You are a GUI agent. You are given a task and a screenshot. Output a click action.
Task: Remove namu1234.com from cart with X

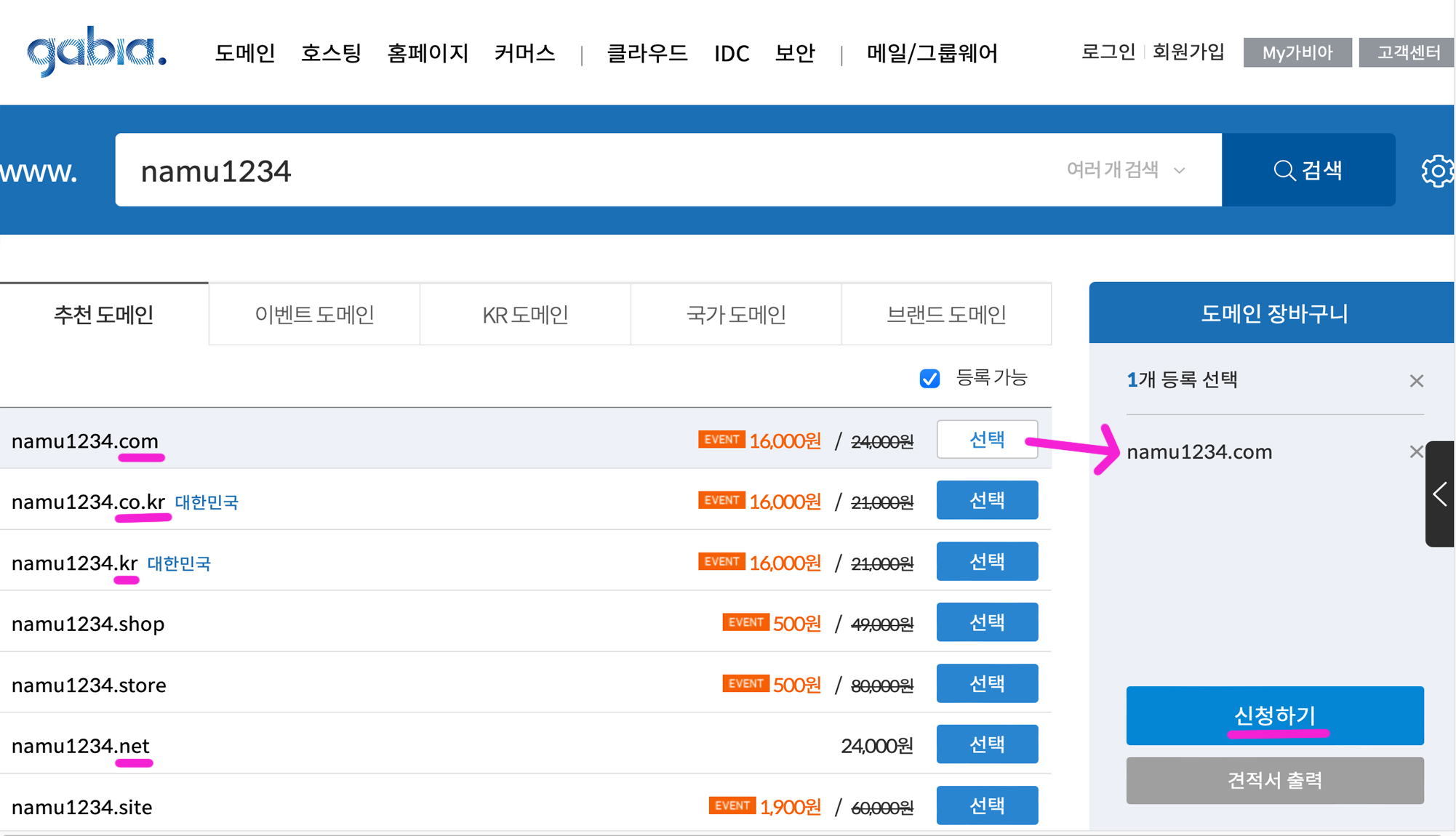coord(1415,452)
